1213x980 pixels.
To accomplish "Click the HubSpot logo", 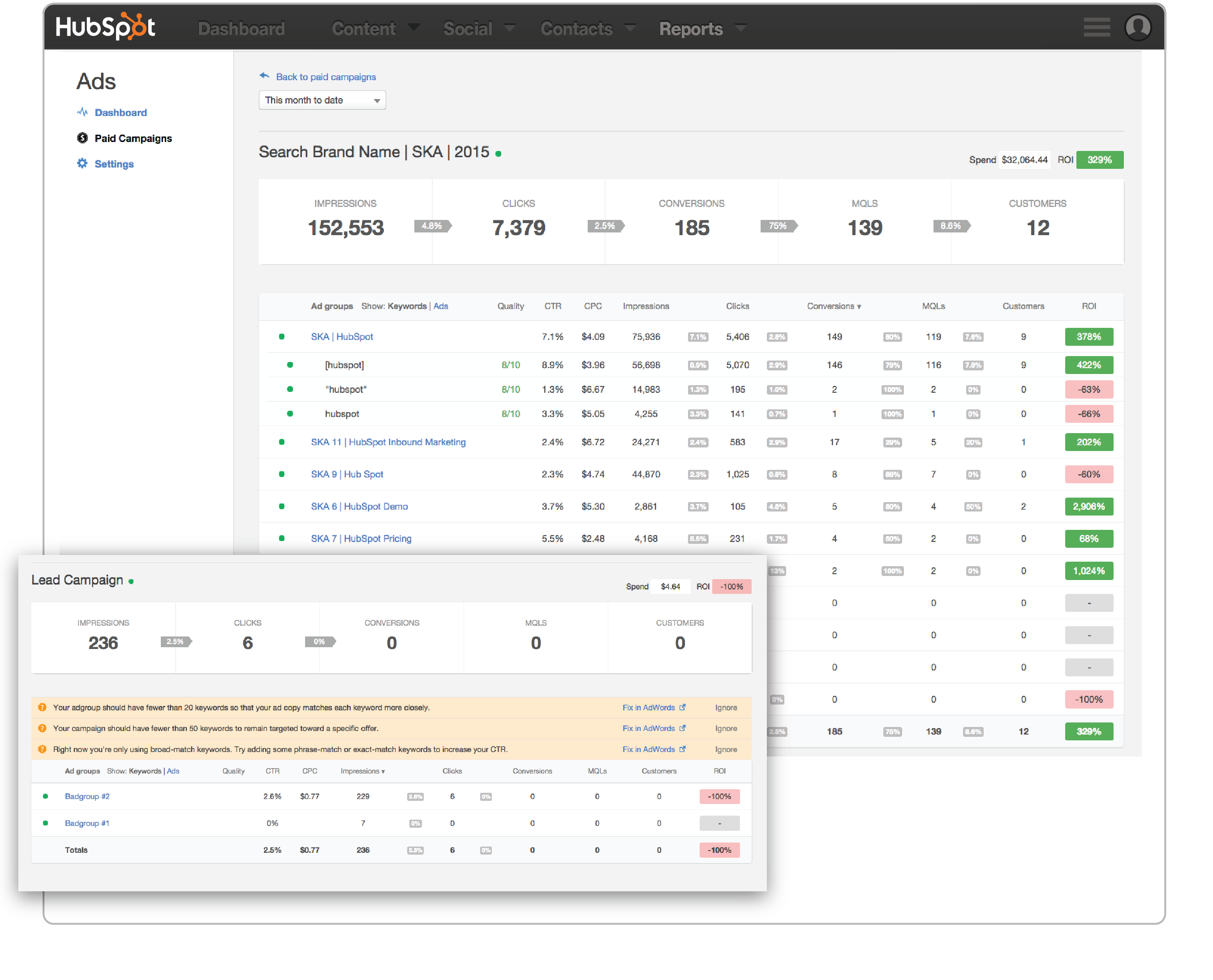I will point(105,27).
